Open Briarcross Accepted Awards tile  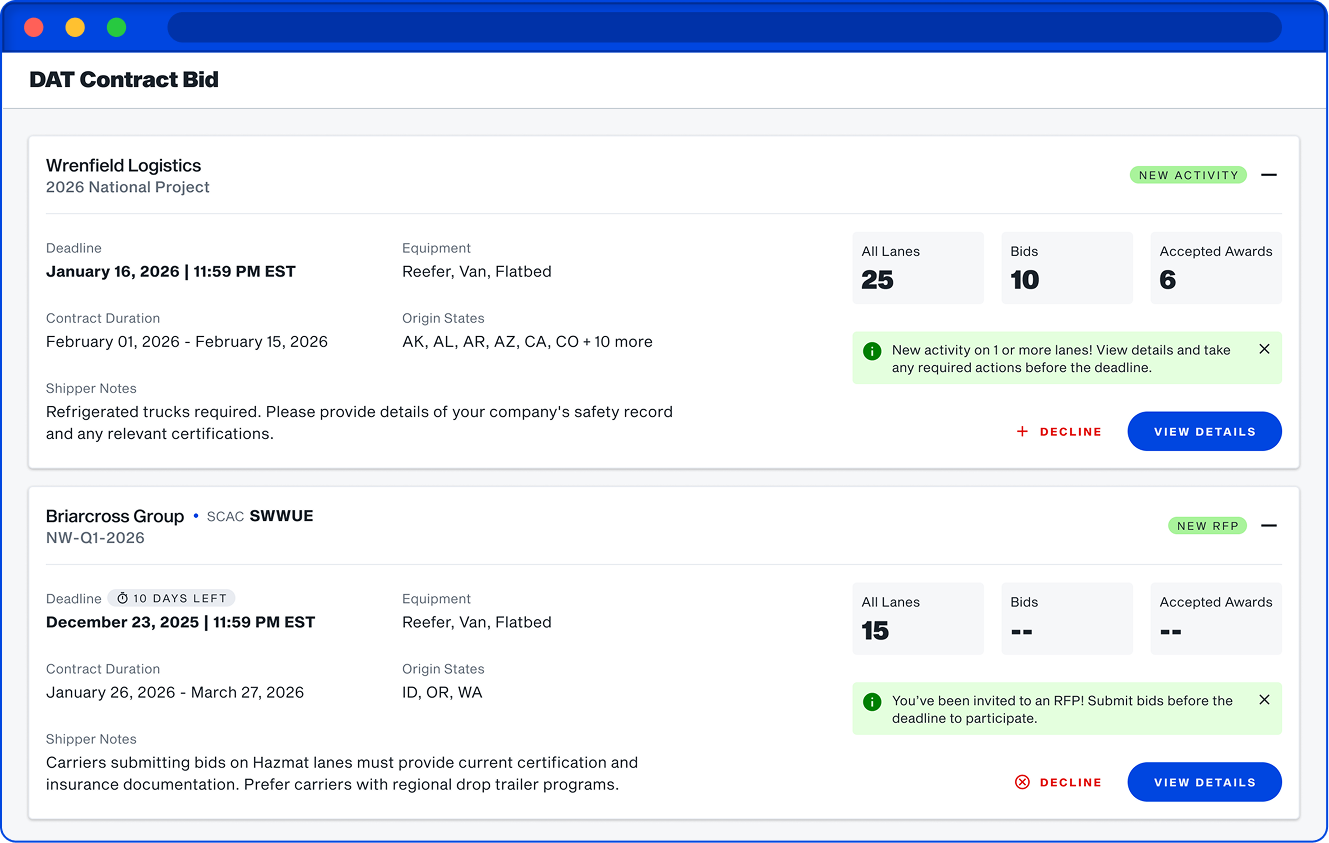click(x=1216, y=619)
